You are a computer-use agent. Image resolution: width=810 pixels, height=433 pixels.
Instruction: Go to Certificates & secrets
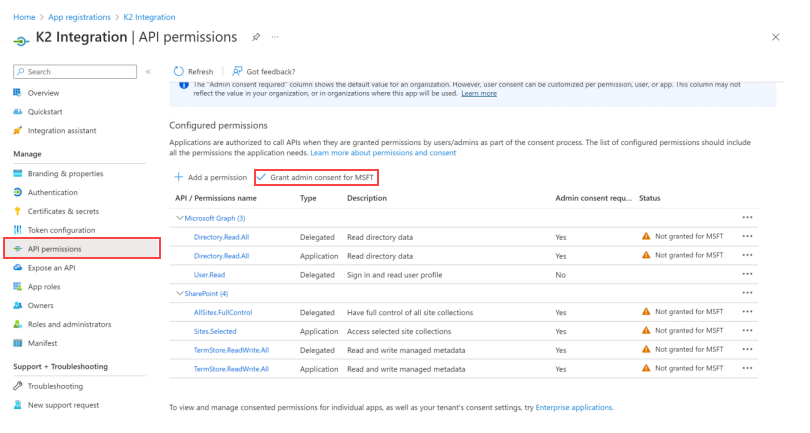[63, 211]
